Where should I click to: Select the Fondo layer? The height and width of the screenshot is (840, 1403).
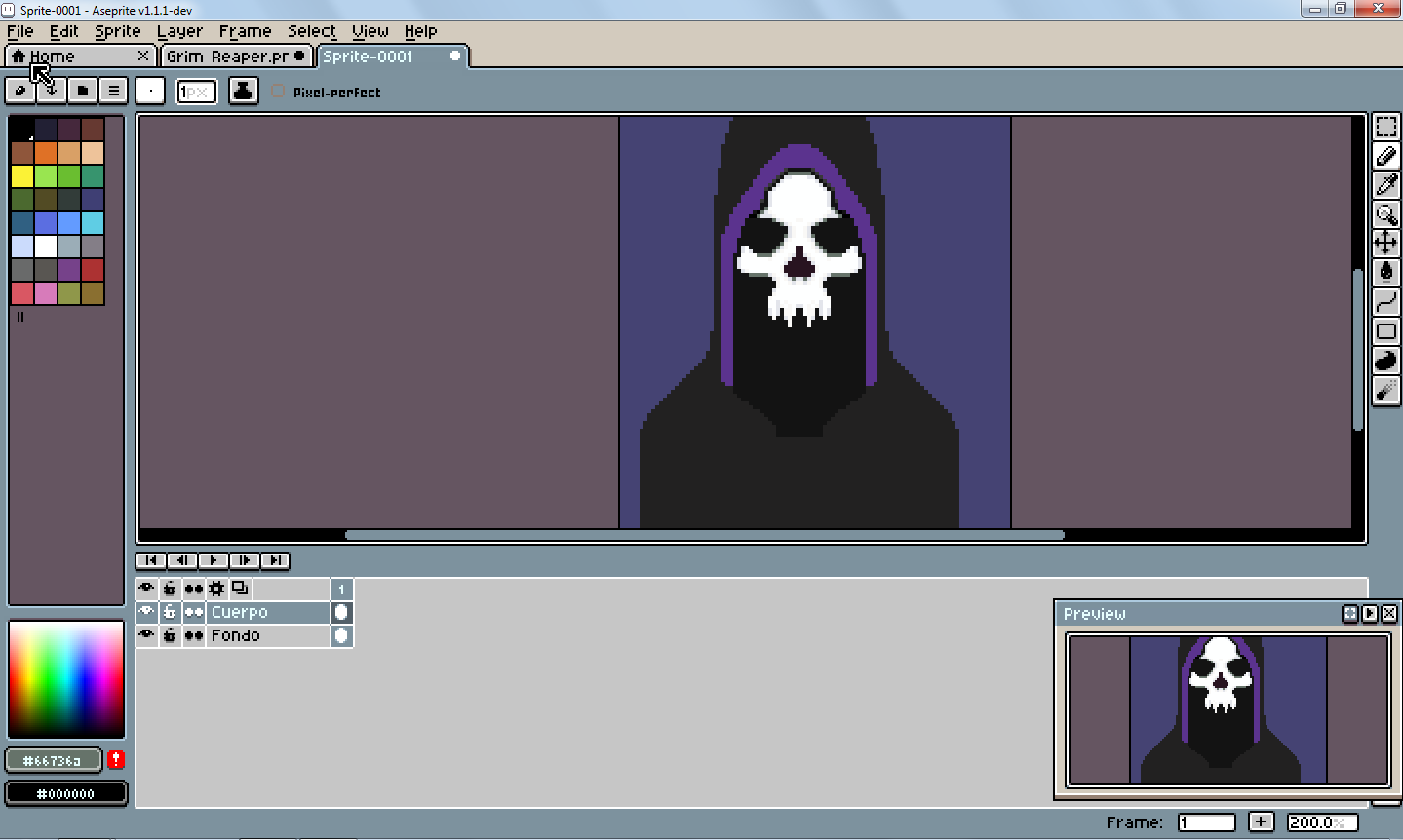click(267, 635)
